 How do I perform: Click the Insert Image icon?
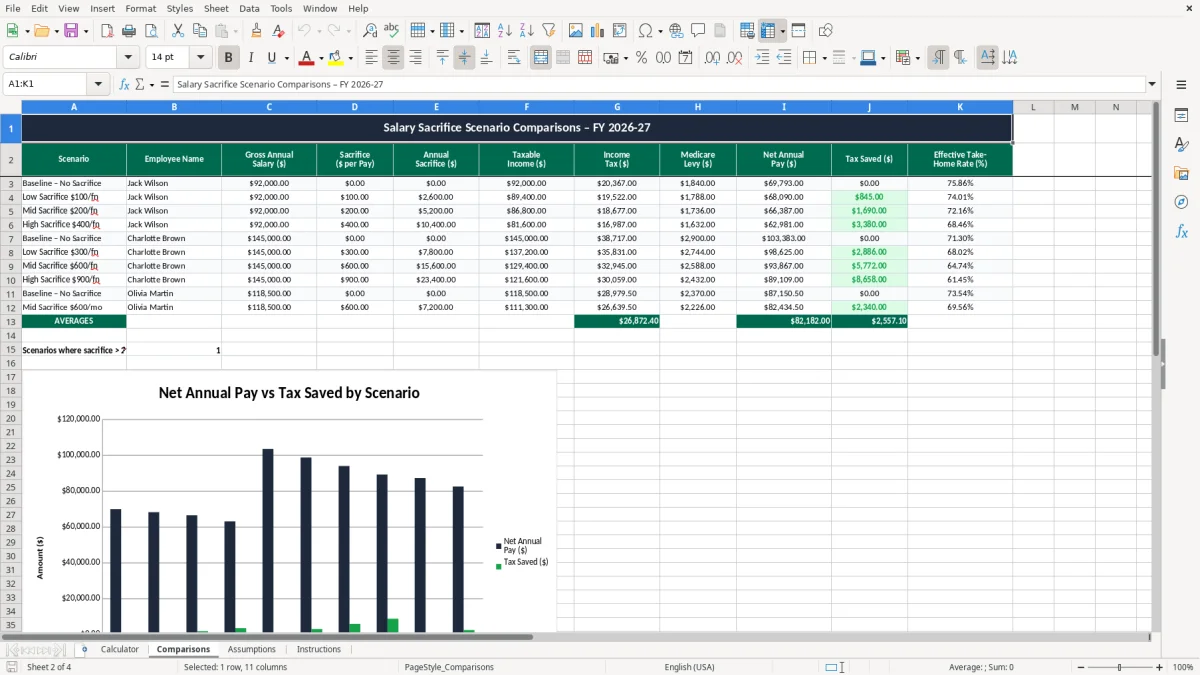click(576, 31)
